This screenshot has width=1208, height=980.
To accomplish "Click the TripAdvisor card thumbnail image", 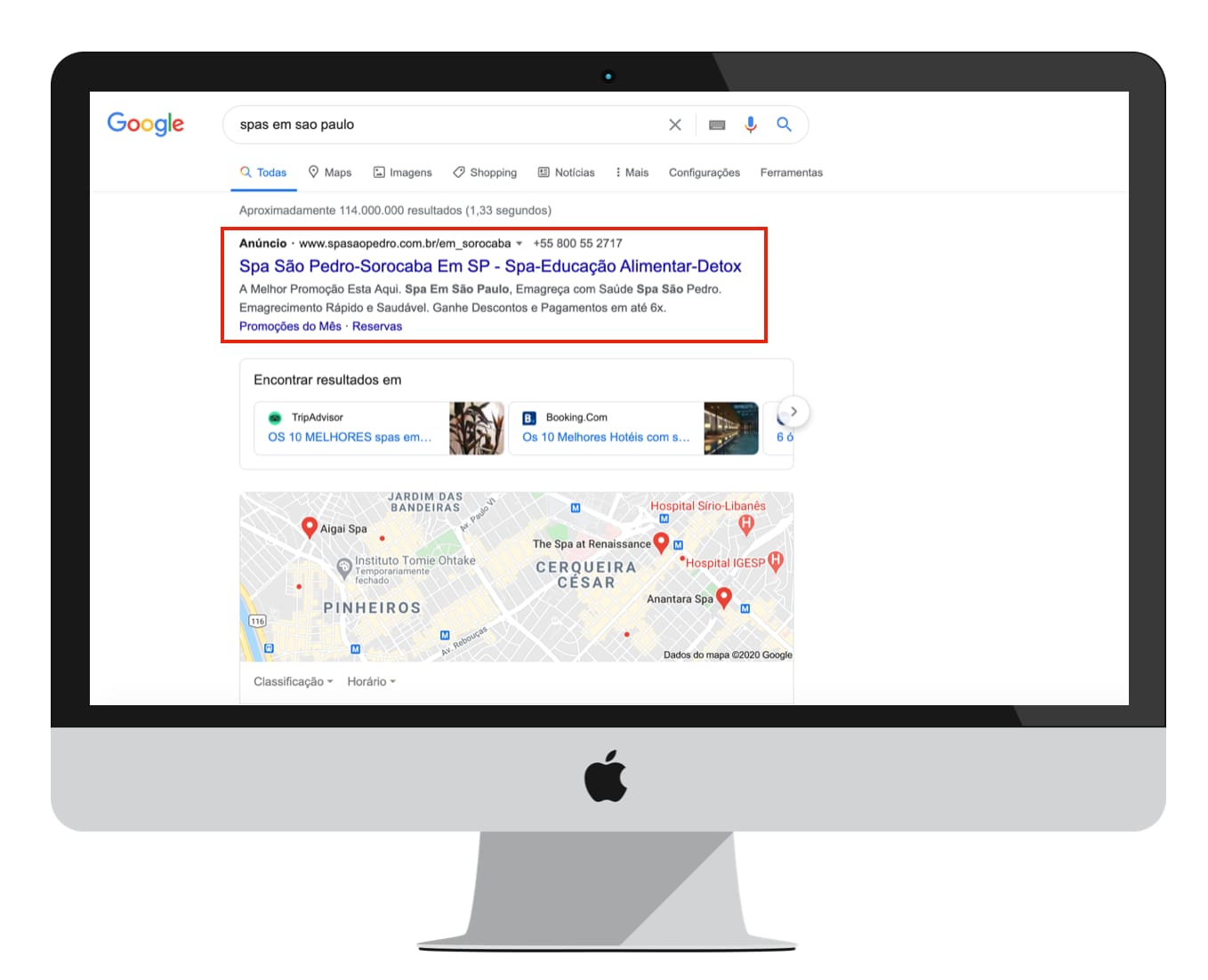I will pos(477,428).
